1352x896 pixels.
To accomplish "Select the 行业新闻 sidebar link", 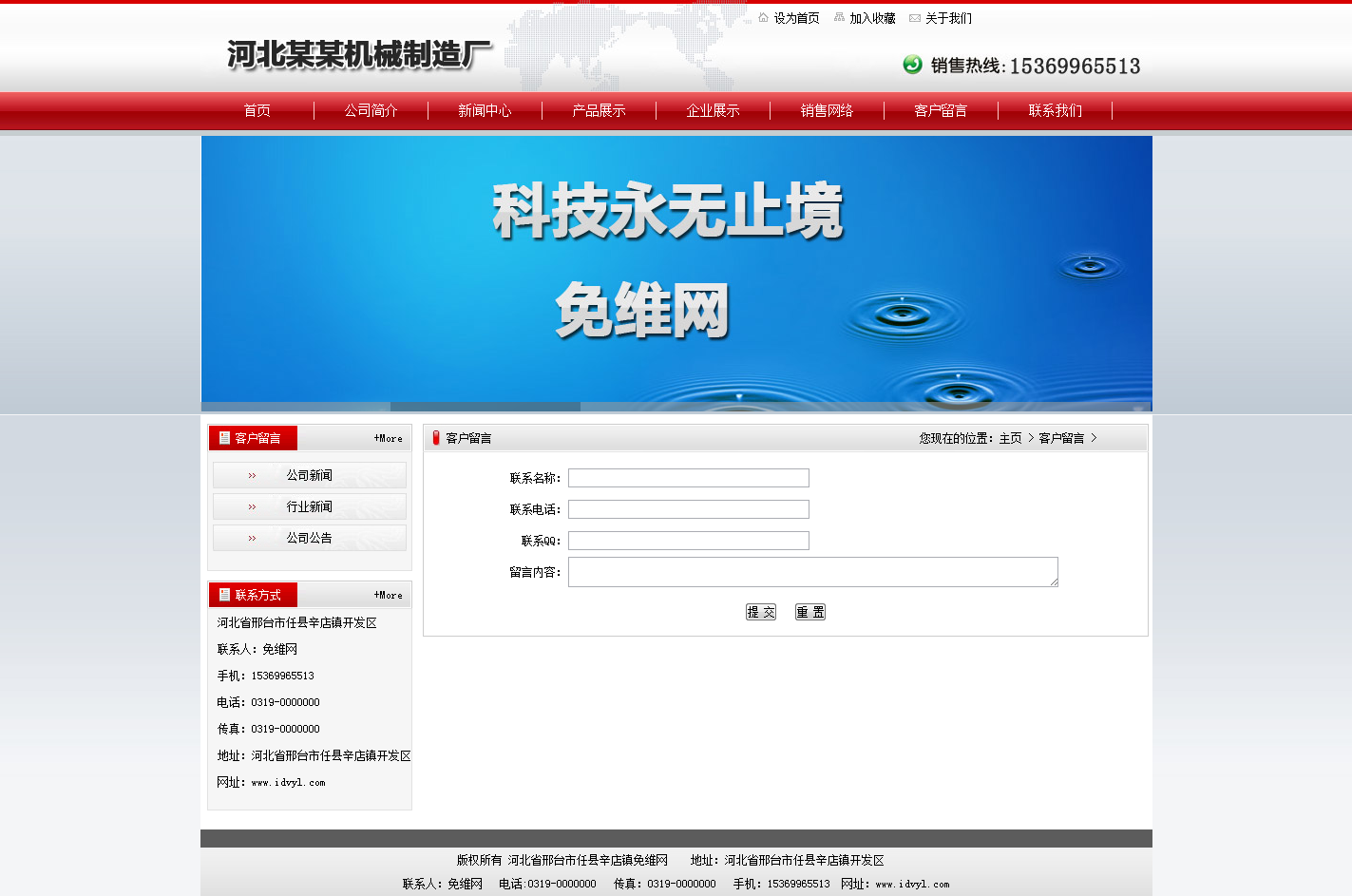I will 309,506.
